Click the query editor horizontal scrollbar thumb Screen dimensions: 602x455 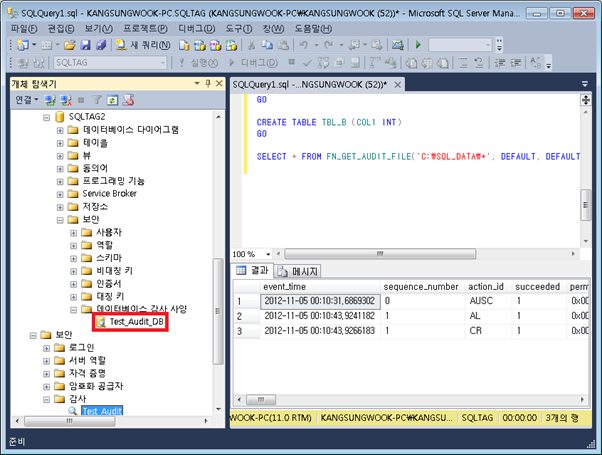coord(380,254)
